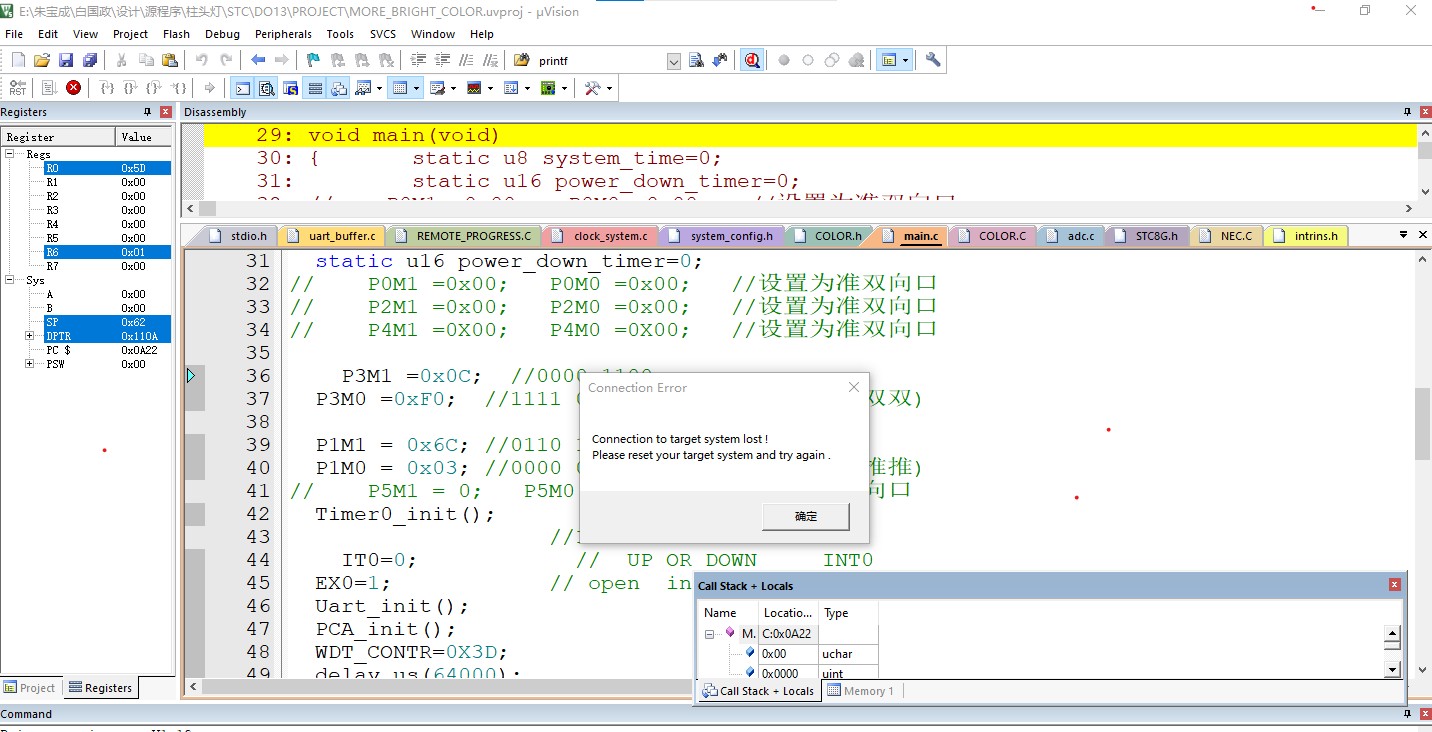Pin the Registers panel with pushpin icon

(148, 112)
